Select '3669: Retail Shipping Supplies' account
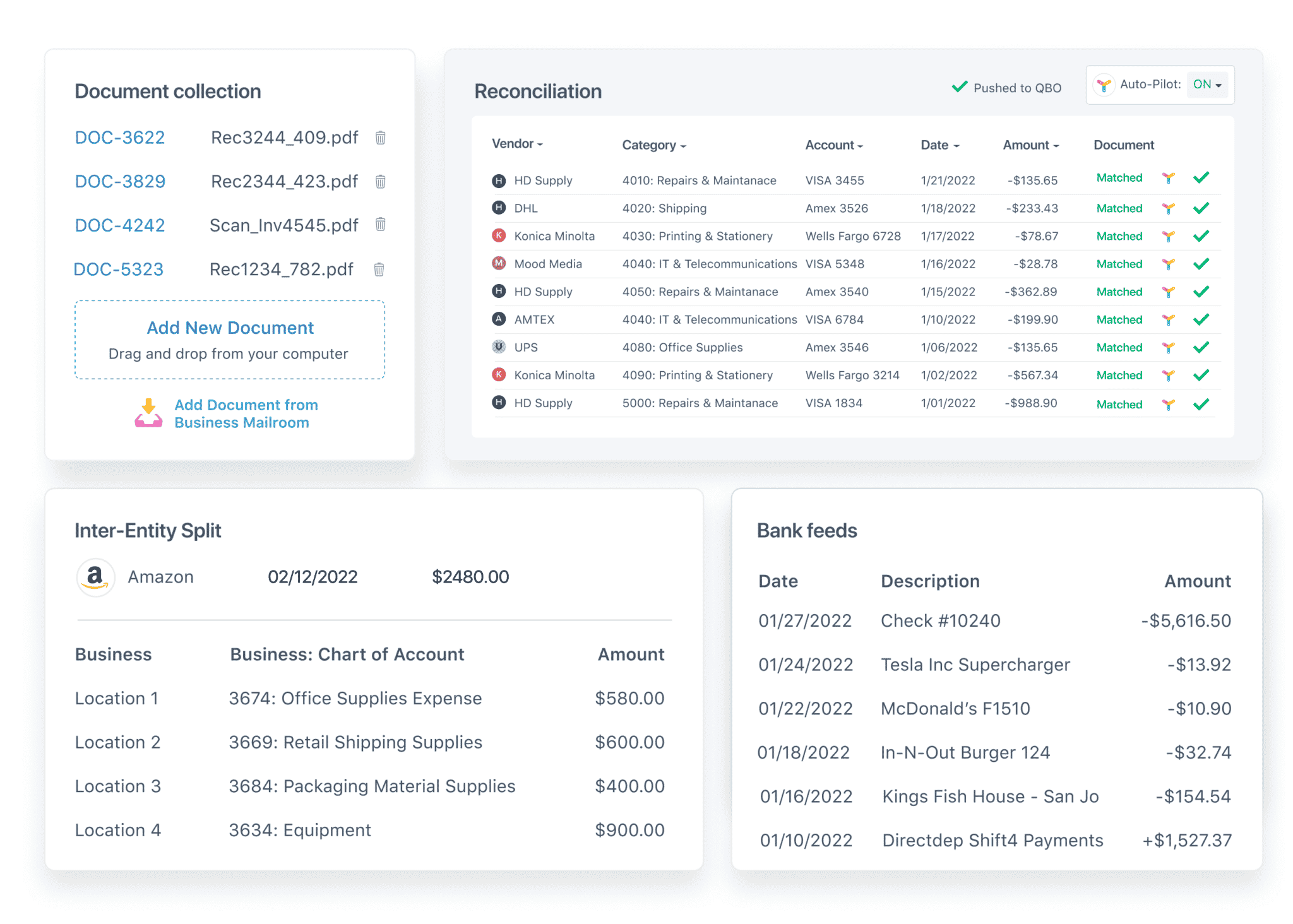The image size is (1293, 924). point(355,742)
